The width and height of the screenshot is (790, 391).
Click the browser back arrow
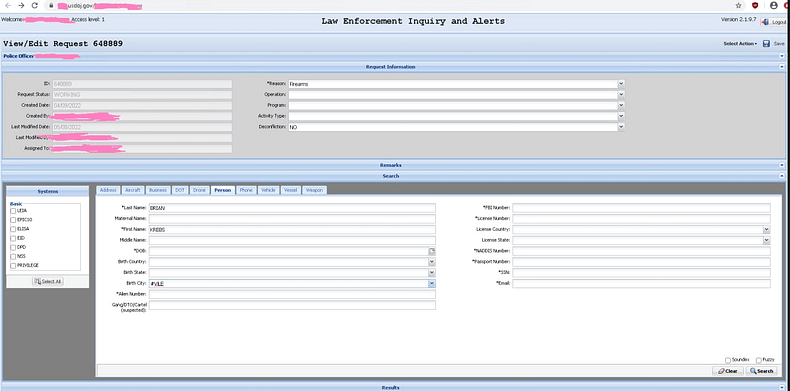8,6
